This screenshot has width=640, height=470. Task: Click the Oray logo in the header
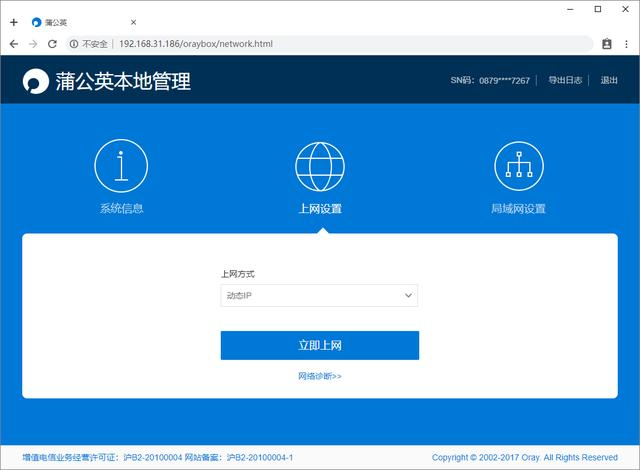(36, 81)
